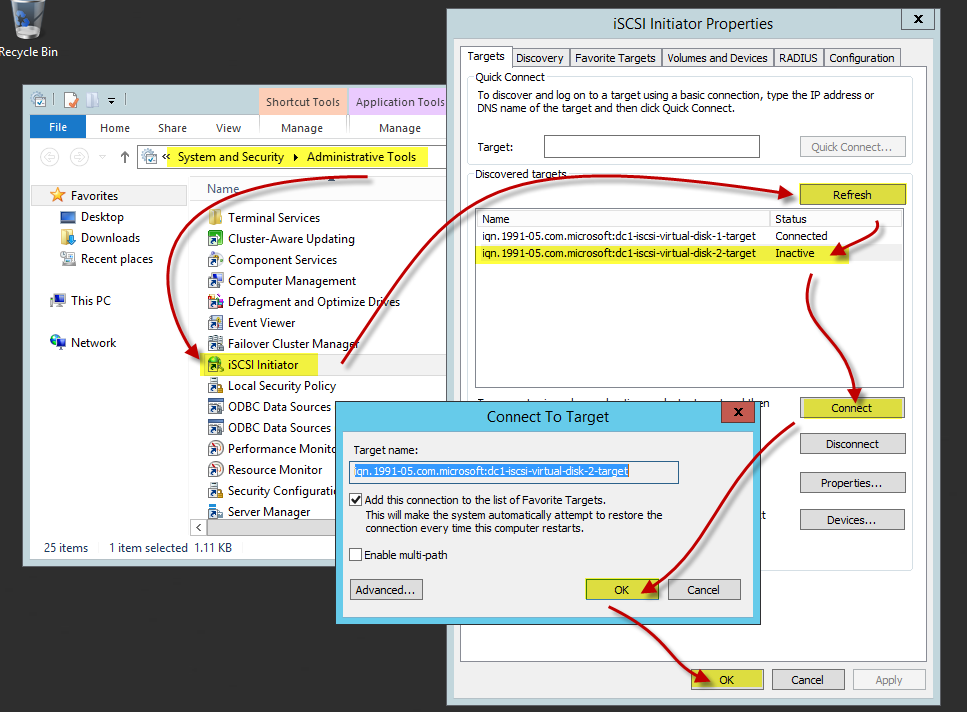Click the iSCSI Initiator shortcut icon

click(215, 364)
